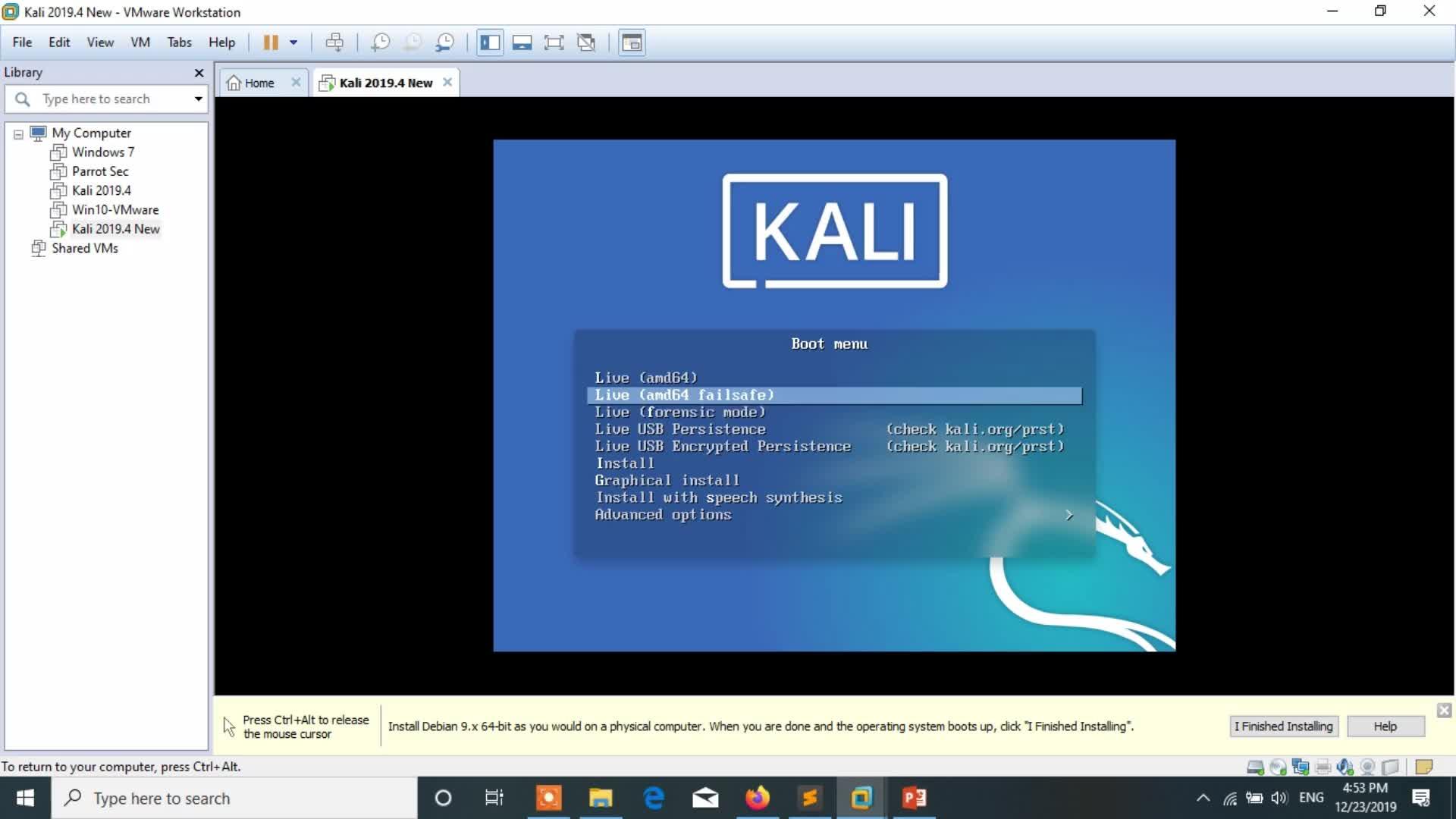Viewport: 1456px width, 819px height.
Task: Open the View menu
Action: click(x=100, y=42)
